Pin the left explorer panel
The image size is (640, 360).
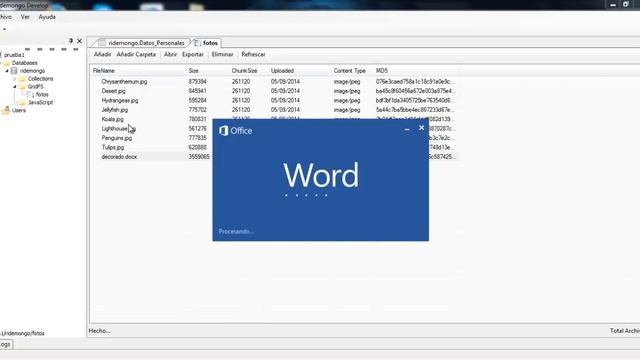(x=71, y=41)
